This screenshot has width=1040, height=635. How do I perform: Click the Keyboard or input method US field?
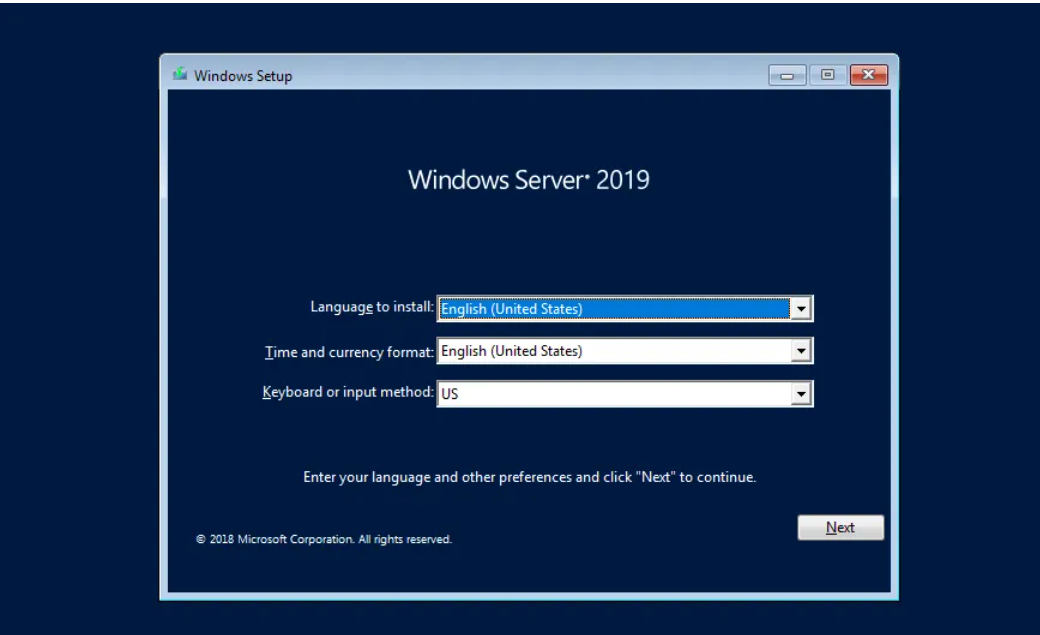[625, 393]
